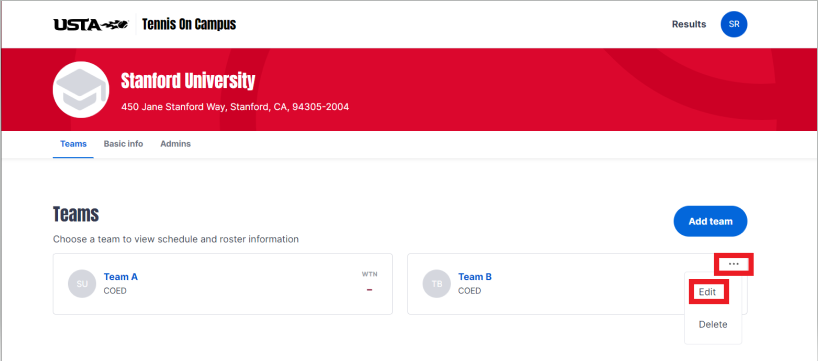Choose Delete from the Team B menu

point(713,324)
